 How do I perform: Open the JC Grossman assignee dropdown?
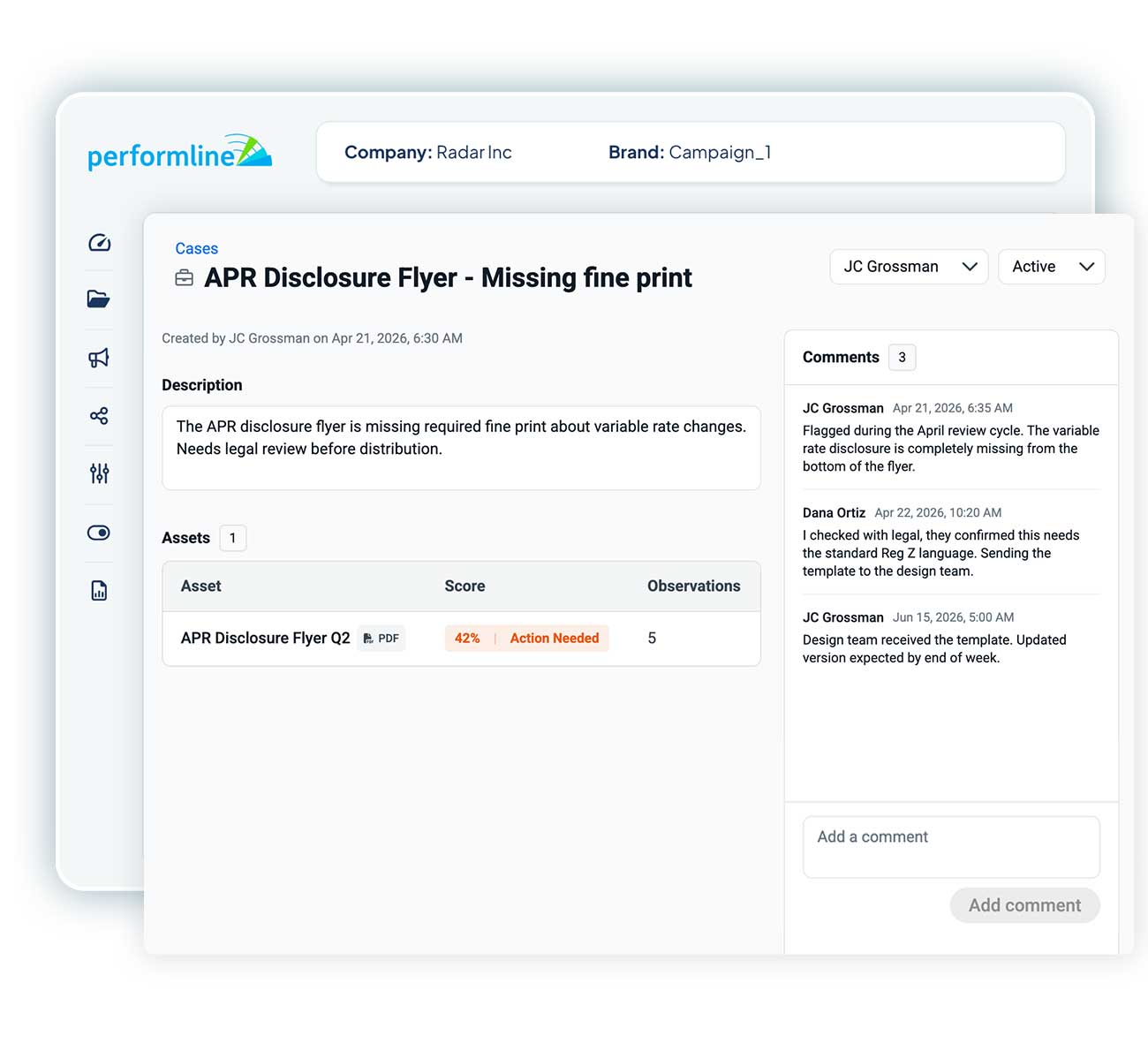click(910, 267)
